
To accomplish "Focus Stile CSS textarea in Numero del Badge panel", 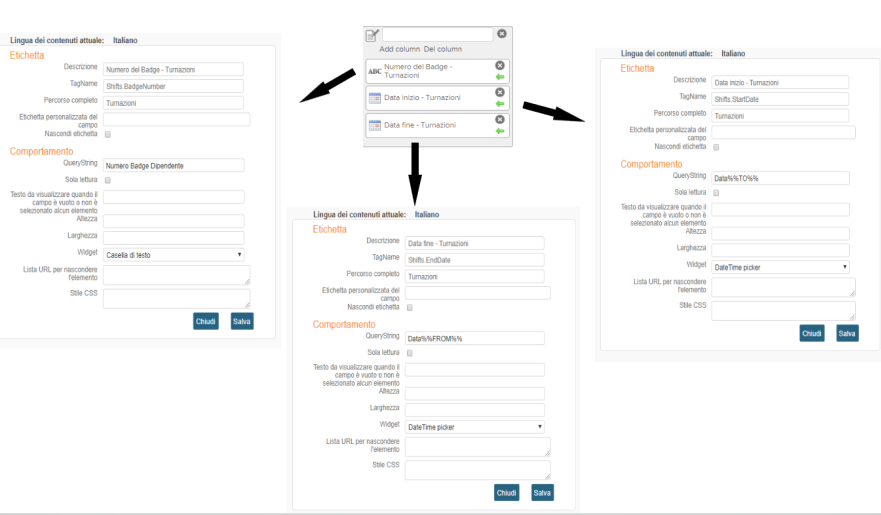I will click(x=177, y=298).
